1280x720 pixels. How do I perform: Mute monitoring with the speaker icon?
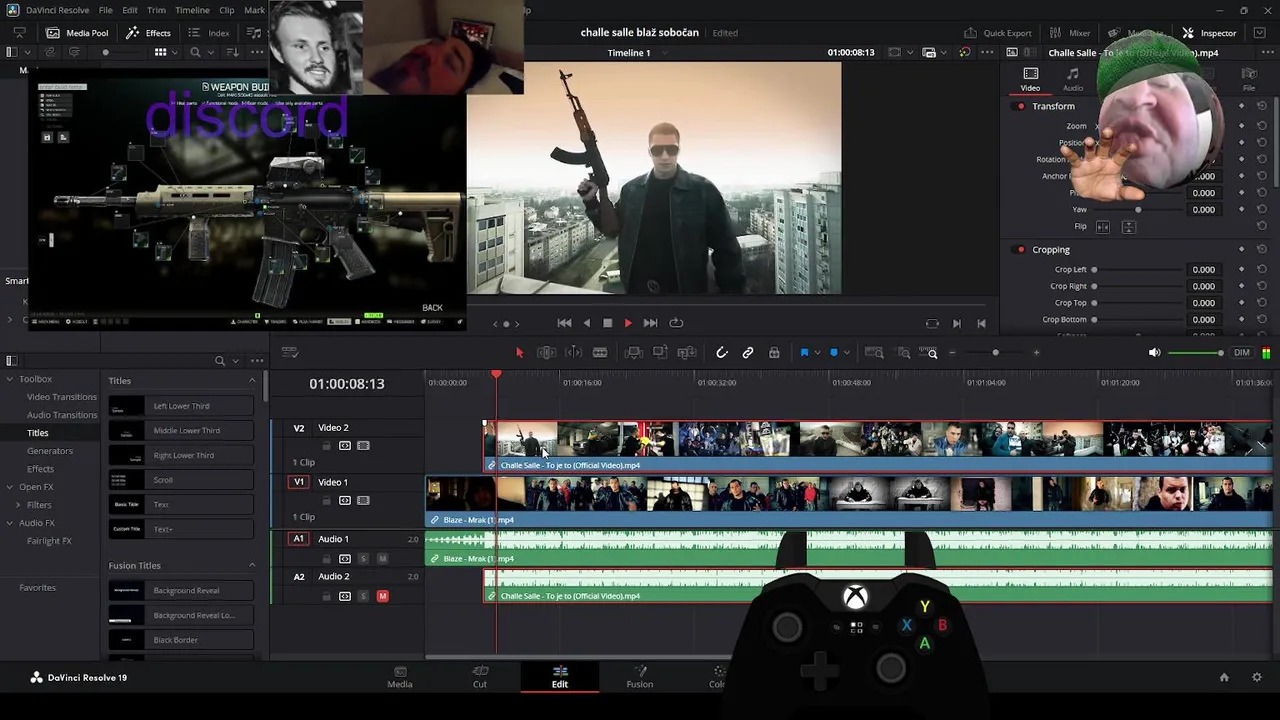1154,353
